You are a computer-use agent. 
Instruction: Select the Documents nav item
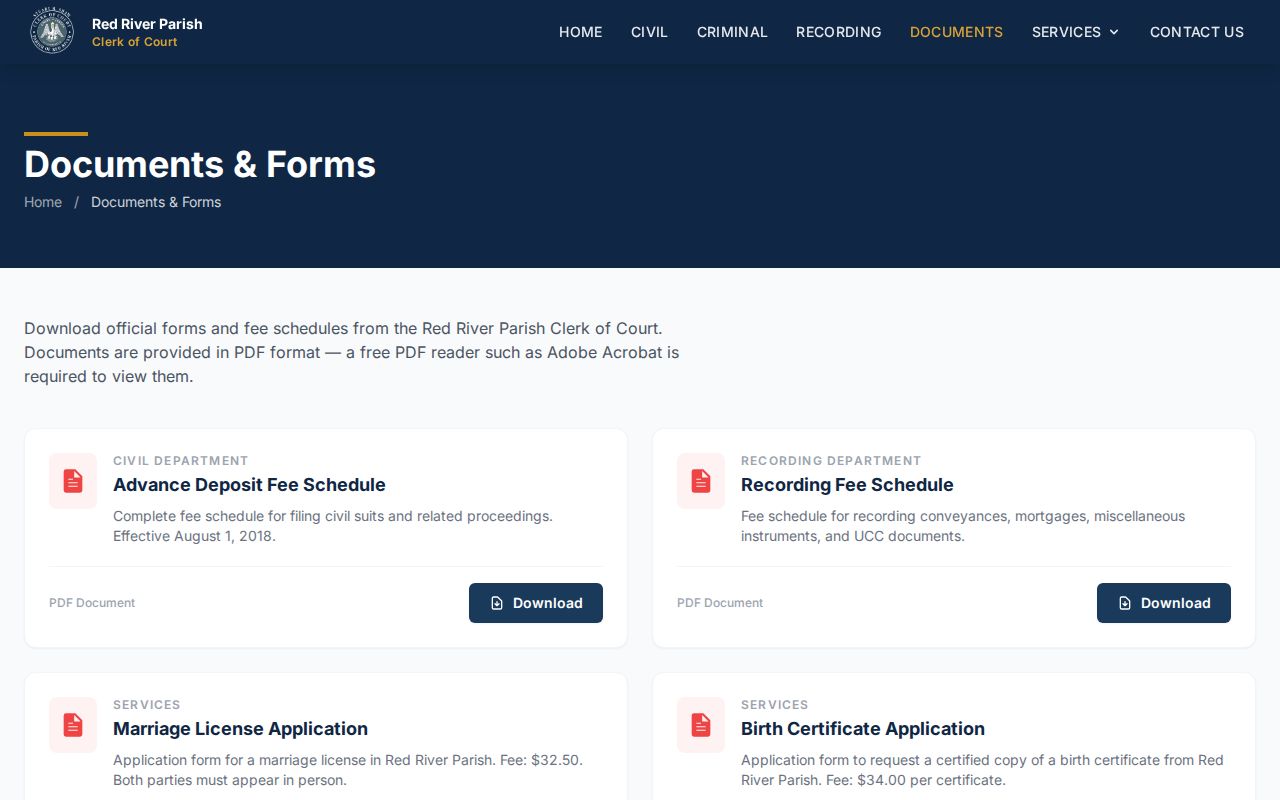956,32
